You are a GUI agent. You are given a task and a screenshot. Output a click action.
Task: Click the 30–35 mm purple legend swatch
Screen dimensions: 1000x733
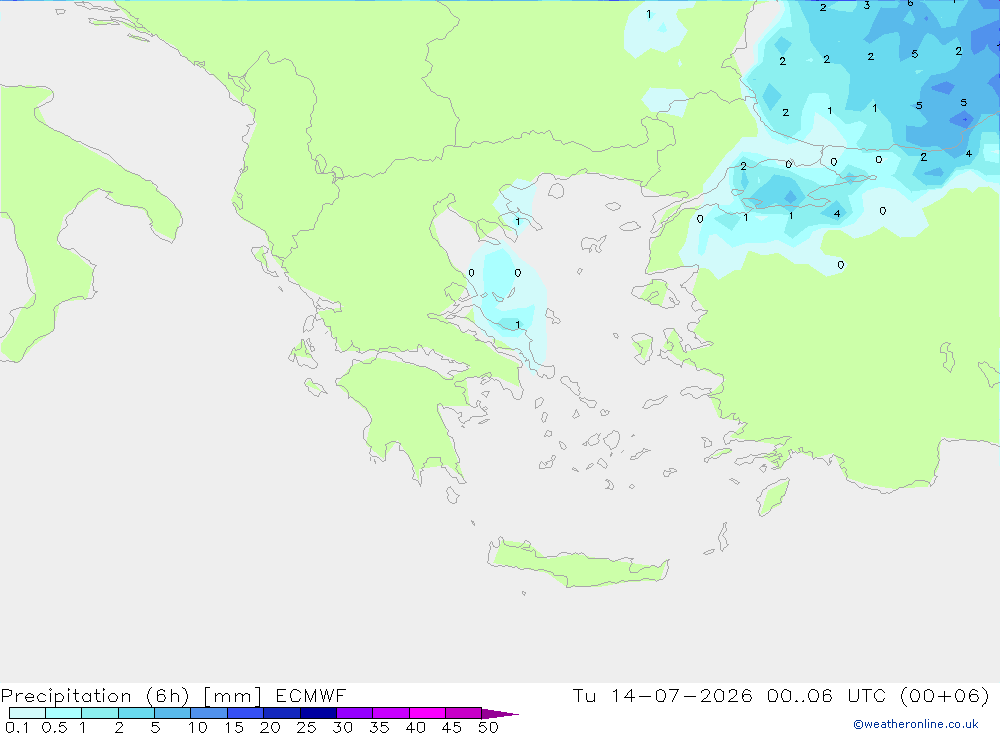tap(355, 713)
